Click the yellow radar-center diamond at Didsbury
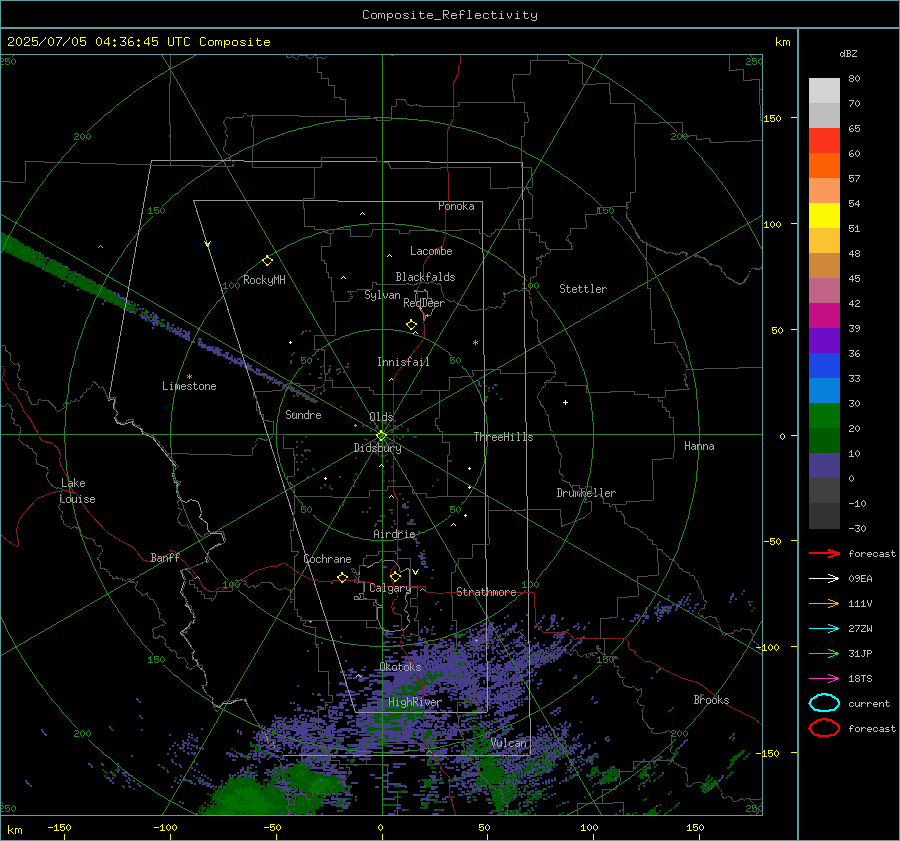The height and width of the screenshot is (841, 900). tap(381, 436)
